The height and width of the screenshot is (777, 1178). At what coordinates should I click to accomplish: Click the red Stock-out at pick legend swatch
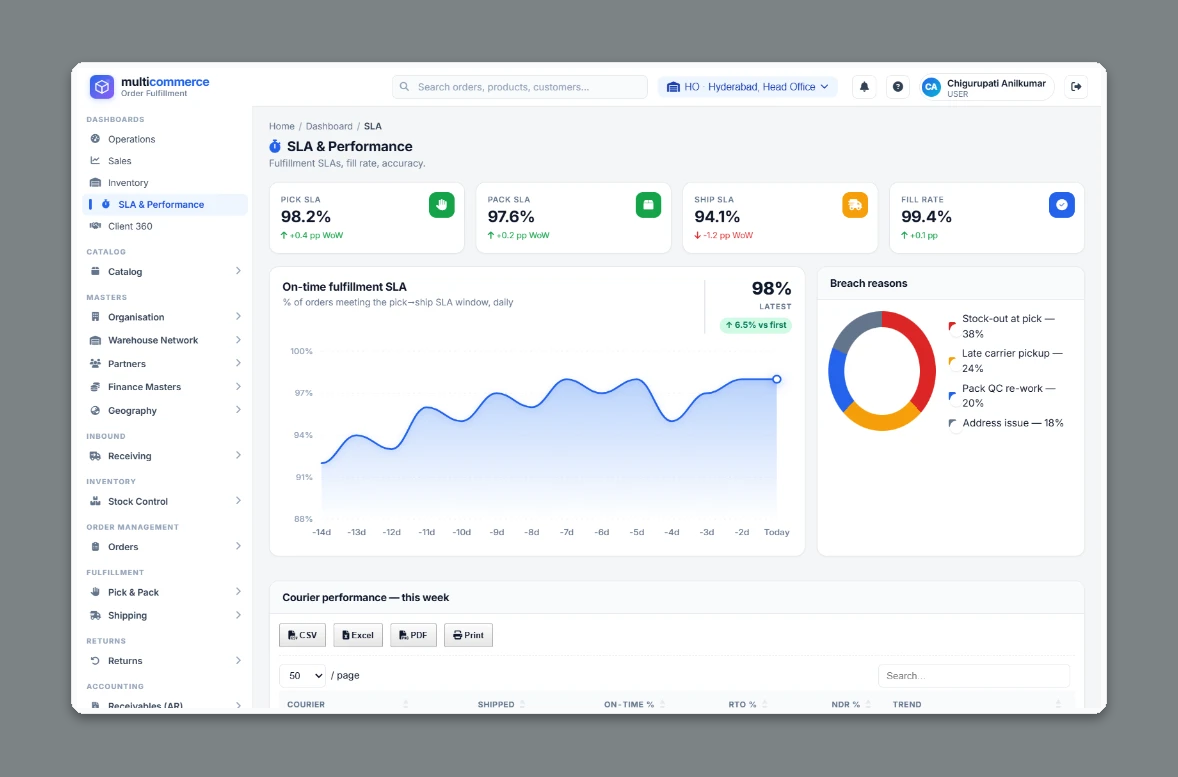[953, 326]
